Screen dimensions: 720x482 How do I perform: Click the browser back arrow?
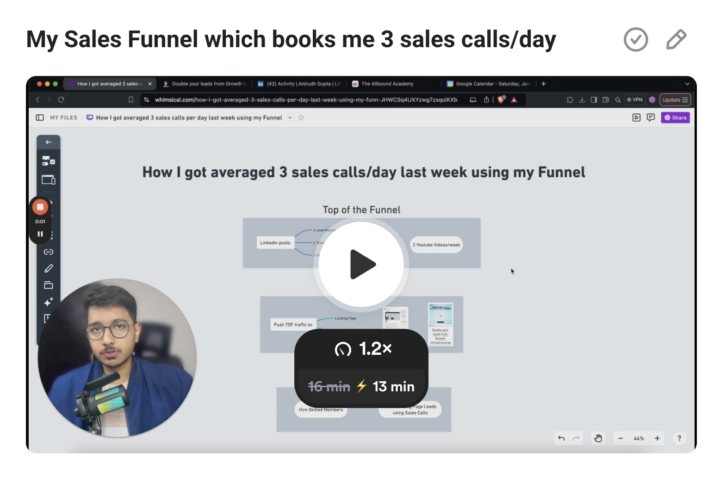pos(38,100)
